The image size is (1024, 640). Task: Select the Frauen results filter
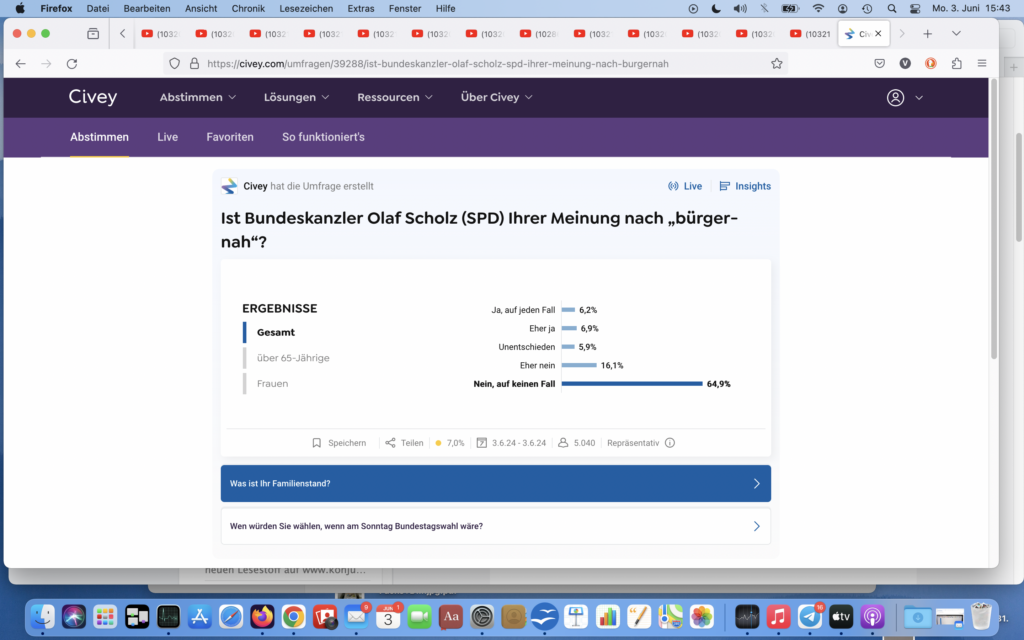(x=272, y=383)
